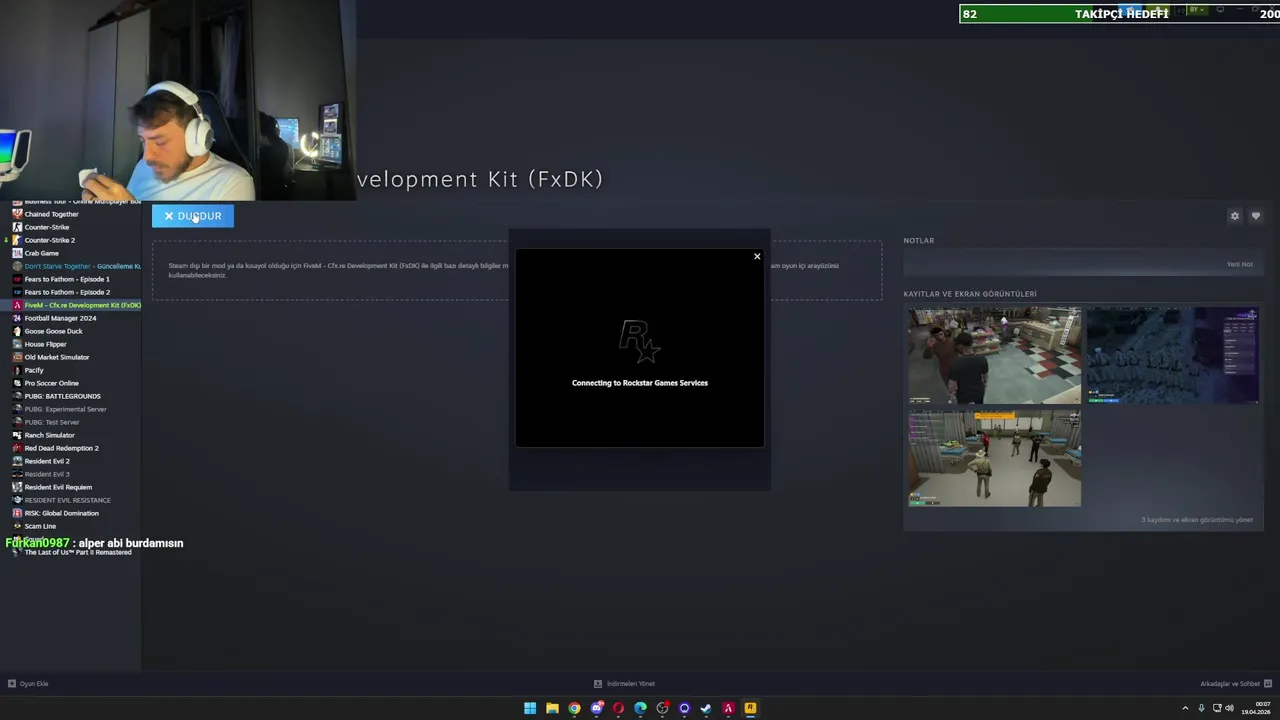
Task: Open Arkadaşlar ve Sohbet friends panel
Action: coord(1236,684)
